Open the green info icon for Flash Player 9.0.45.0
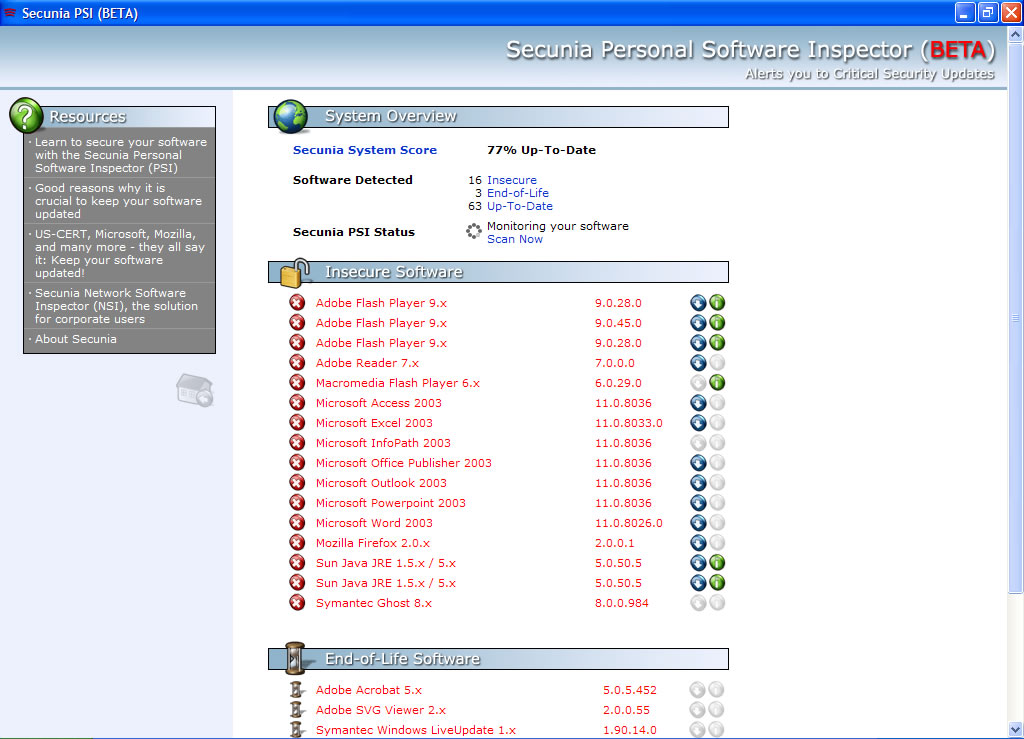This screenshot has width=1024, height=739. click(717, 323)
